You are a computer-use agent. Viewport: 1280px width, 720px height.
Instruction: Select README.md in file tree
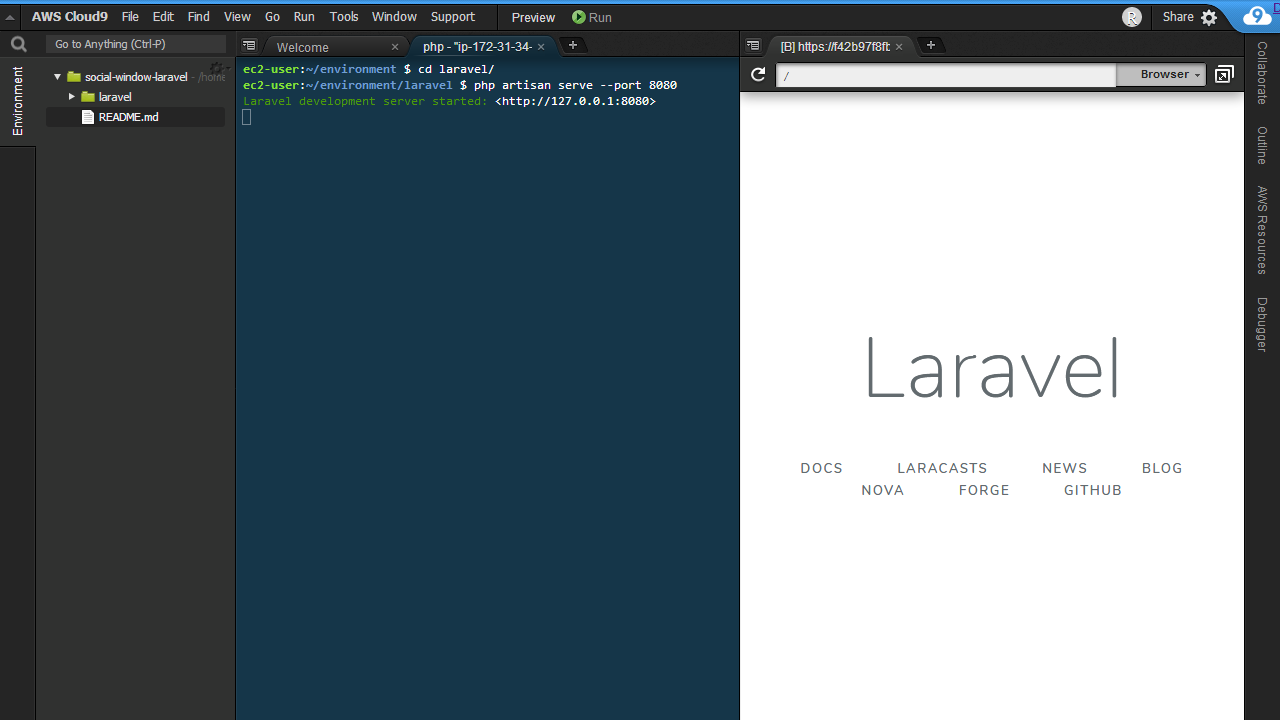[x=128, y=117]
